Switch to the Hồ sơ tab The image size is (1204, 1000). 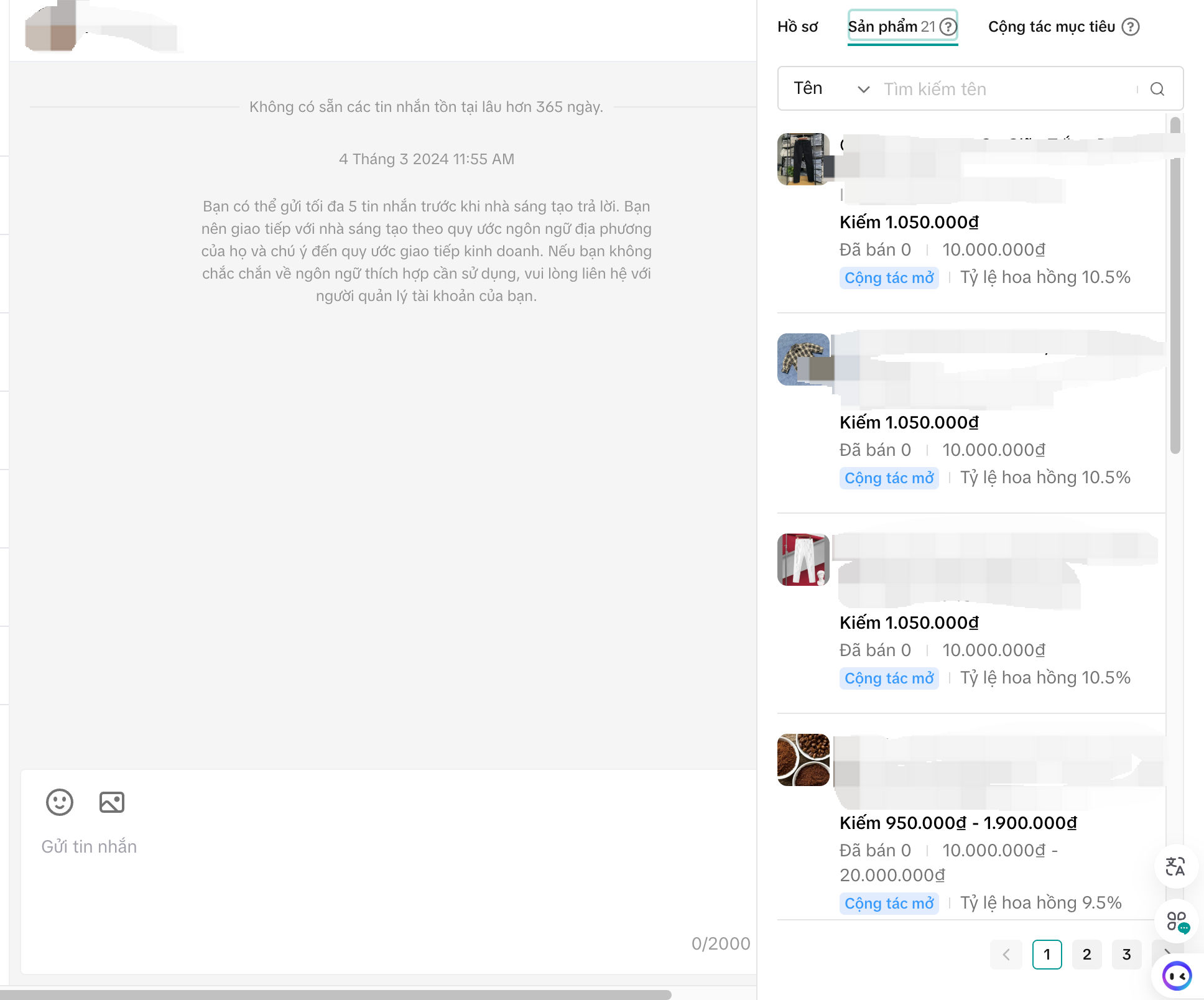coord(797,27)
